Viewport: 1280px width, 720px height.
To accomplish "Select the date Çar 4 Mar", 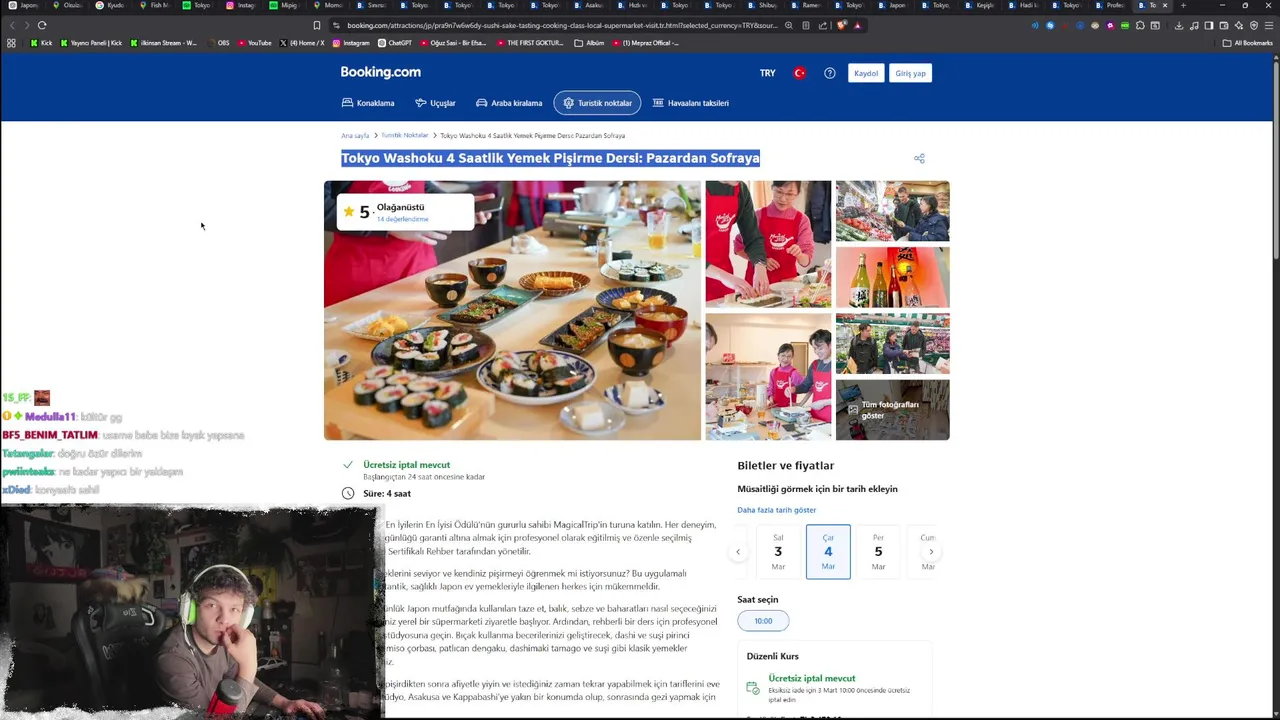I will click(x=828, y=552).
